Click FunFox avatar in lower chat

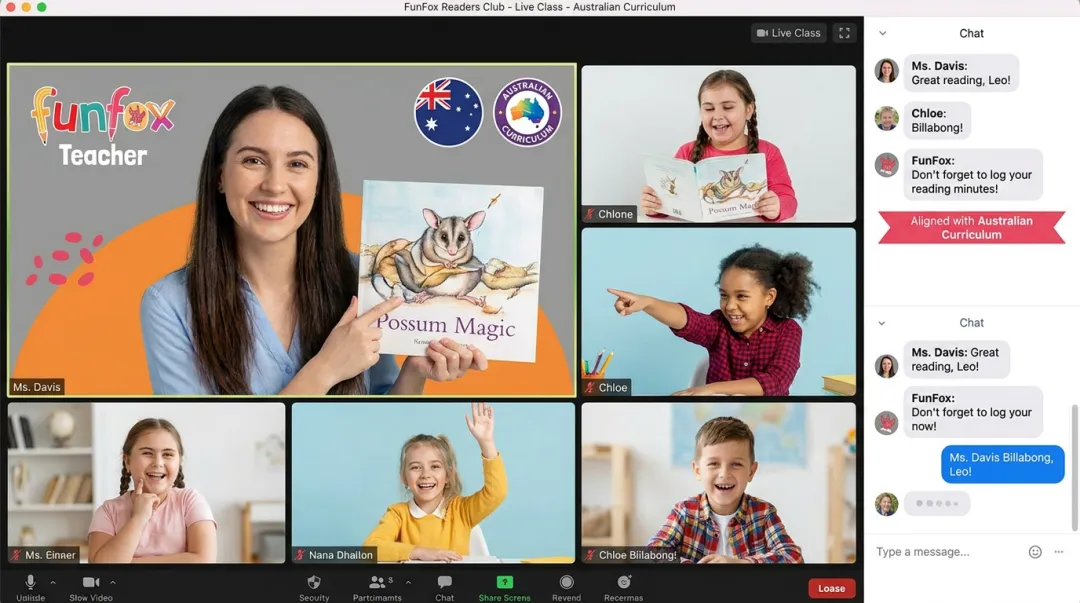(x=886, y=422)
